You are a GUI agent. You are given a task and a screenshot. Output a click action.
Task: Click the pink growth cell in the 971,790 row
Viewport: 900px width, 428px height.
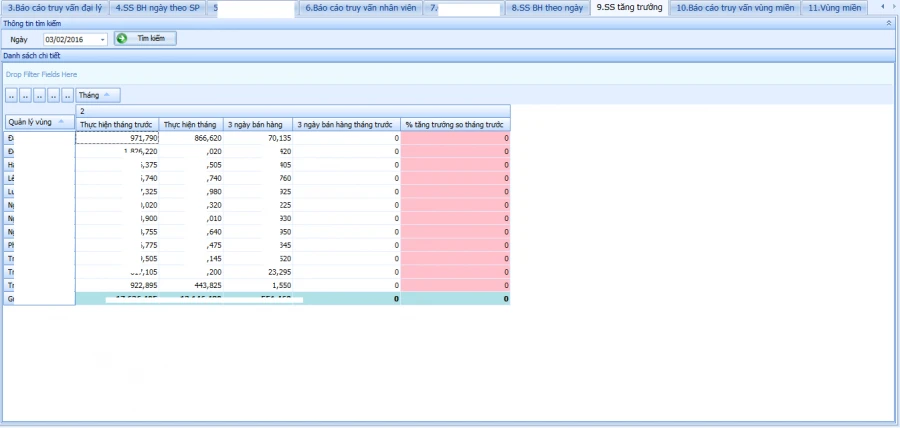click(456, 138)
